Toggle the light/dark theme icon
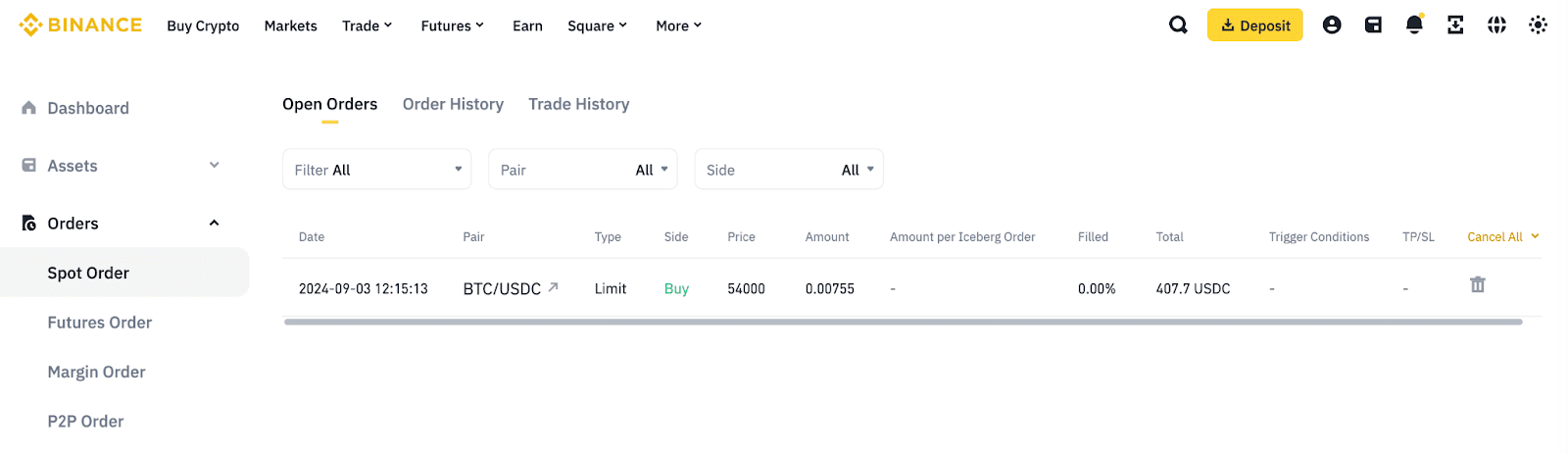 click(x=1538, y=25)
